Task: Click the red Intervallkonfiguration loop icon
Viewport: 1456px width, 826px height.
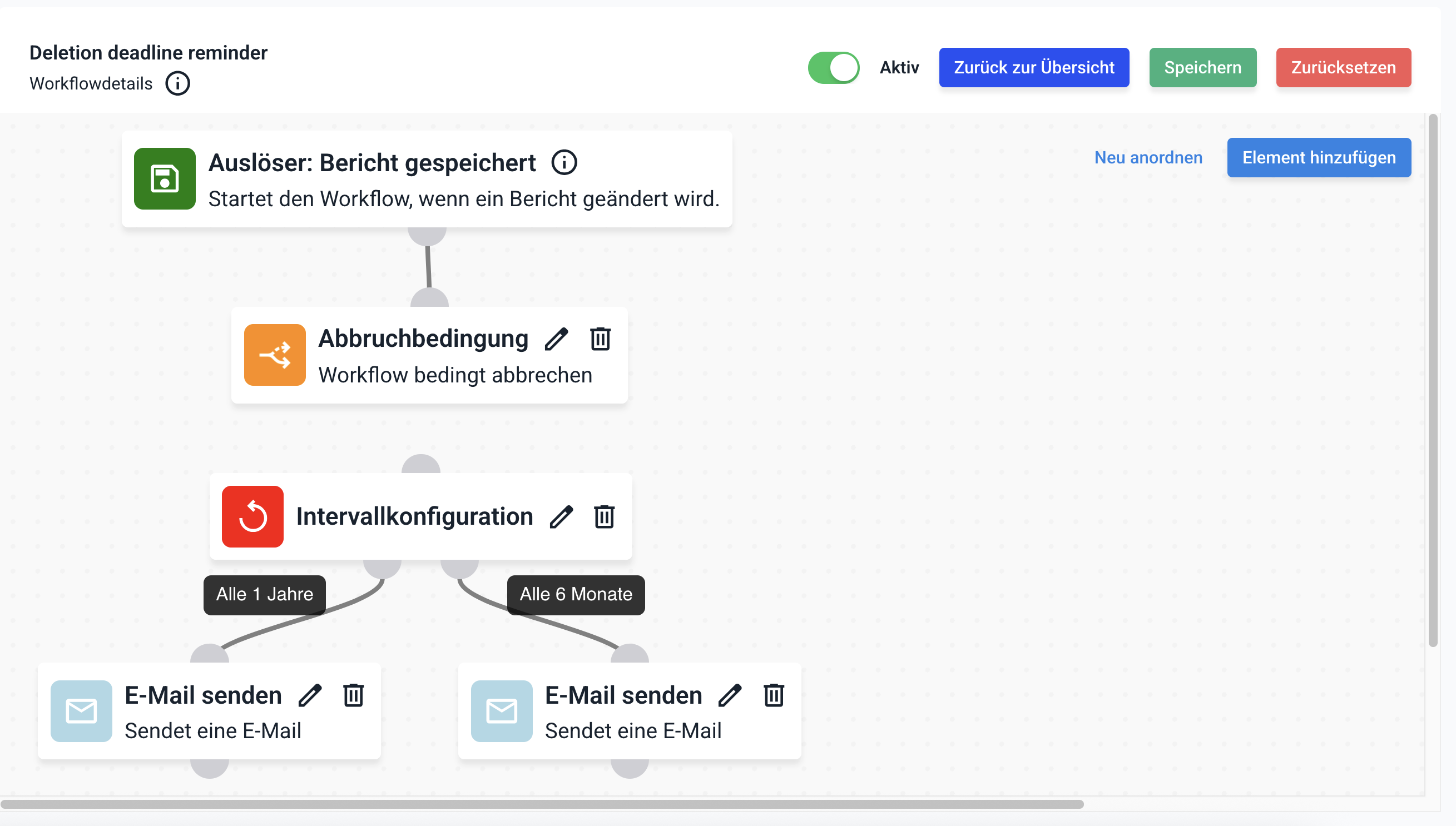Action: pos(252,517)
